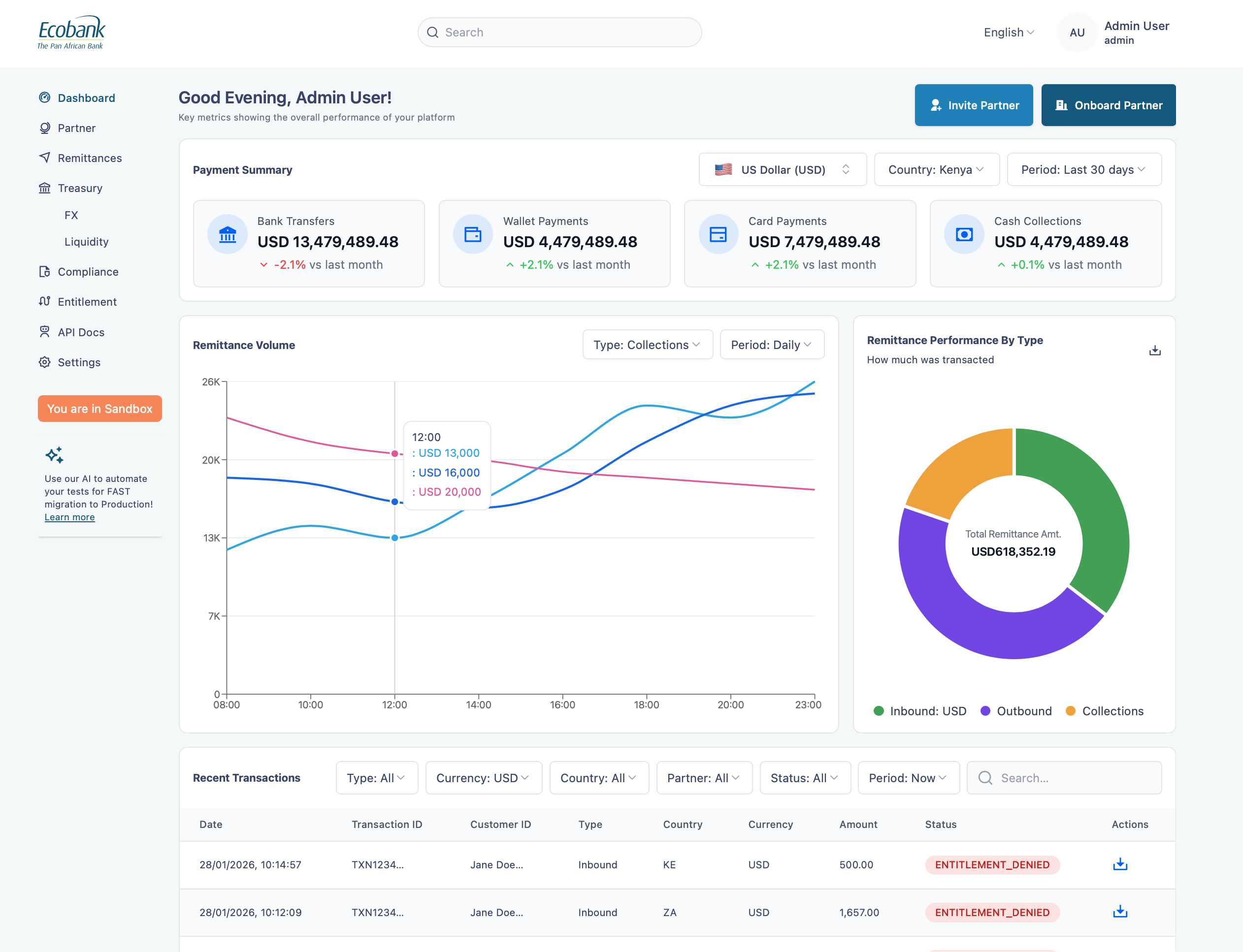Click the US flag icon in currency selector
Screen dimensions: 1243x952
click(723, 169)
